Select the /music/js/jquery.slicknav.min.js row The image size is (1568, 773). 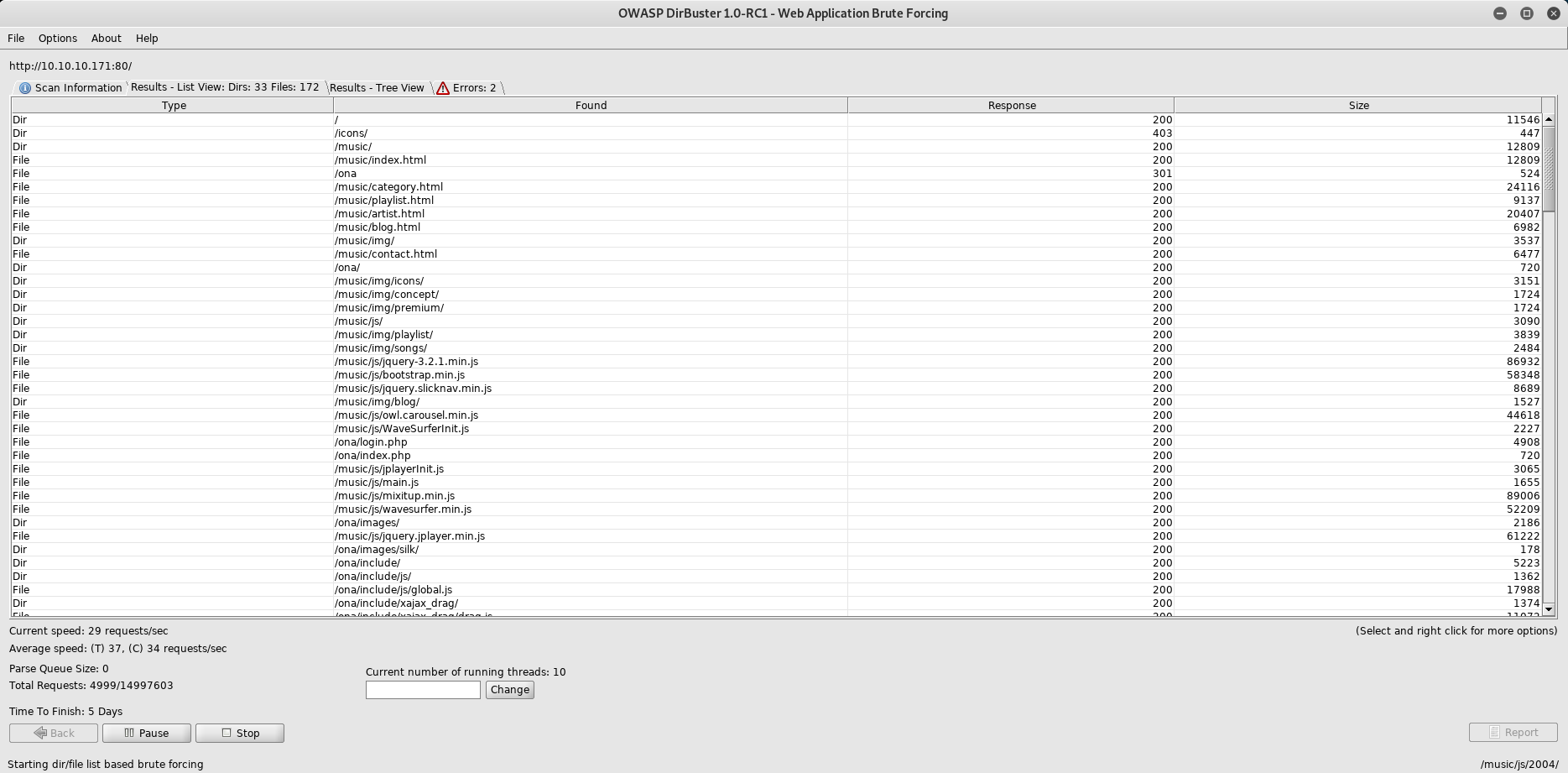tap(776, 388)
